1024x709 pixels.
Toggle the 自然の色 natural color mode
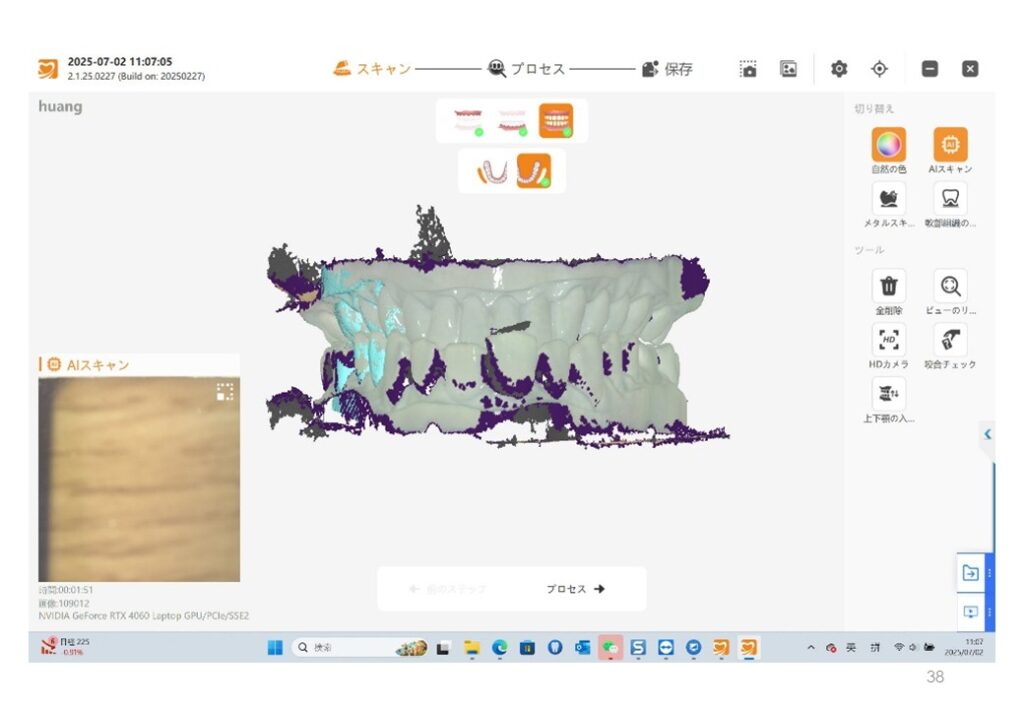pos(888,145)
